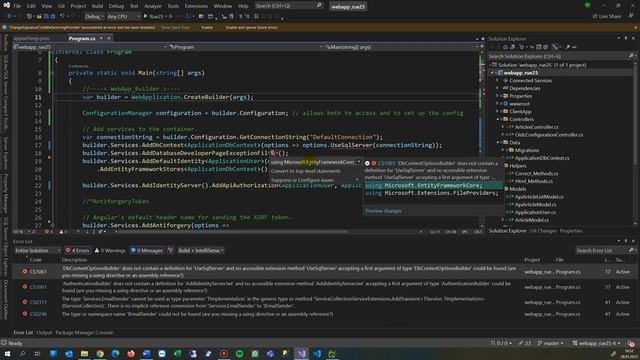Click Show Stack Trace in the notification bar
640x360 pixels.
point(176,27)
